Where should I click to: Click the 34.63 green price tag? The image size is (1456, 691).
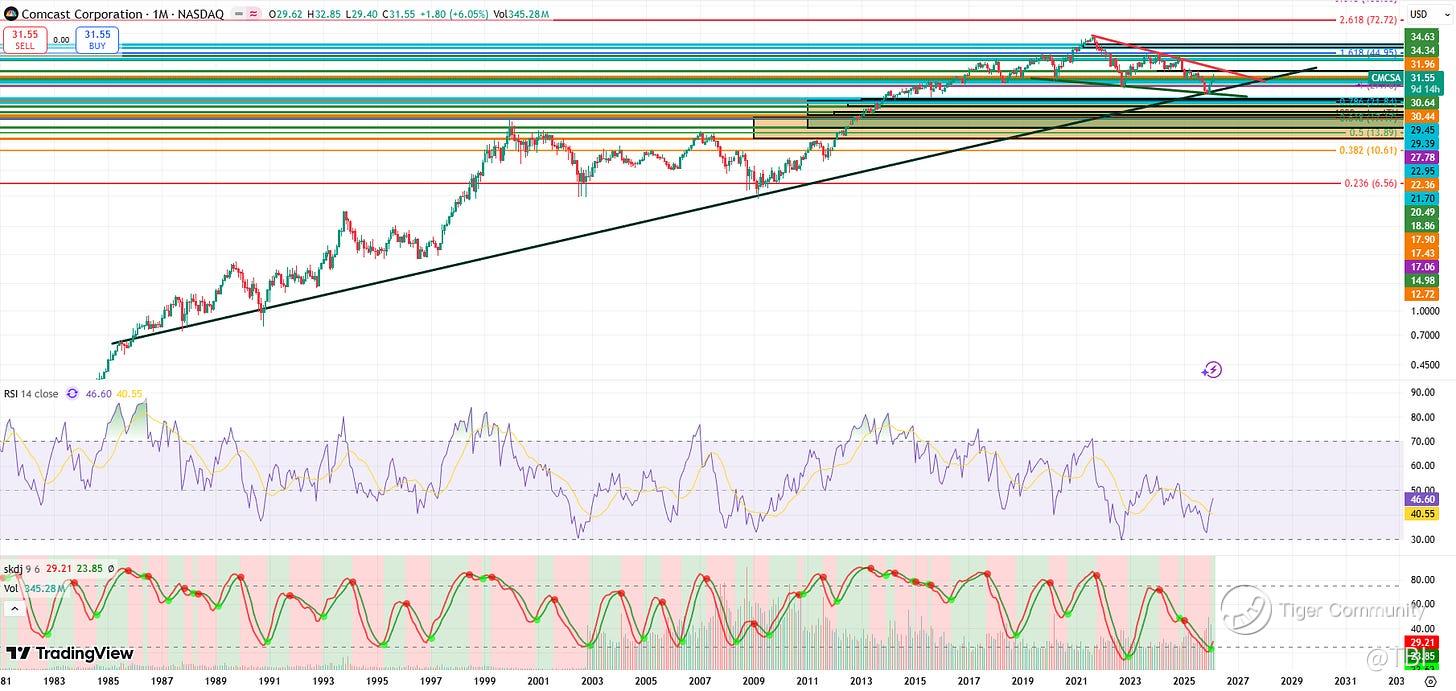(1422, 36)
